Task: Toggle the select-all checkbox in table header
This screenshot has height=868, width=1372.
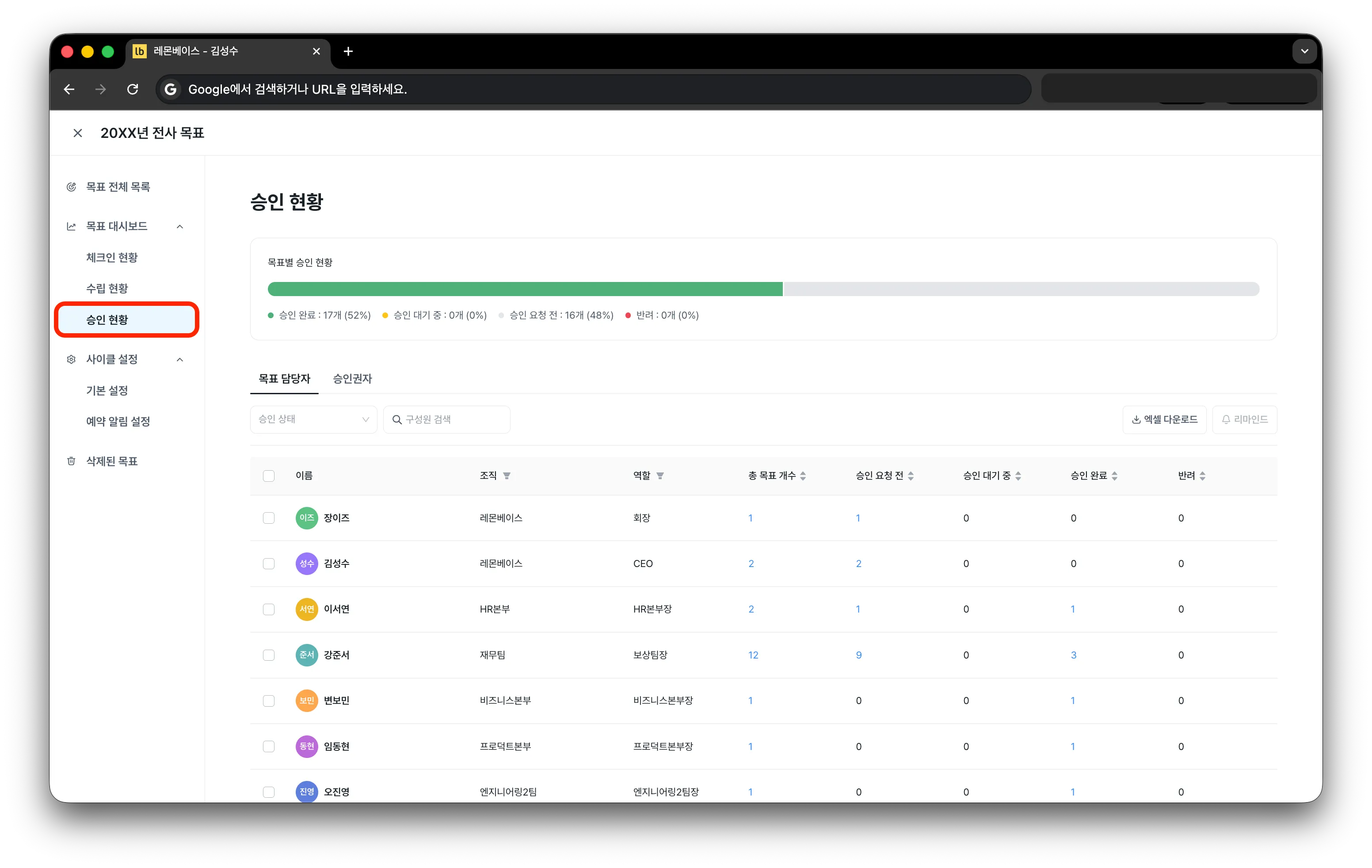Action: coord(268,476)
